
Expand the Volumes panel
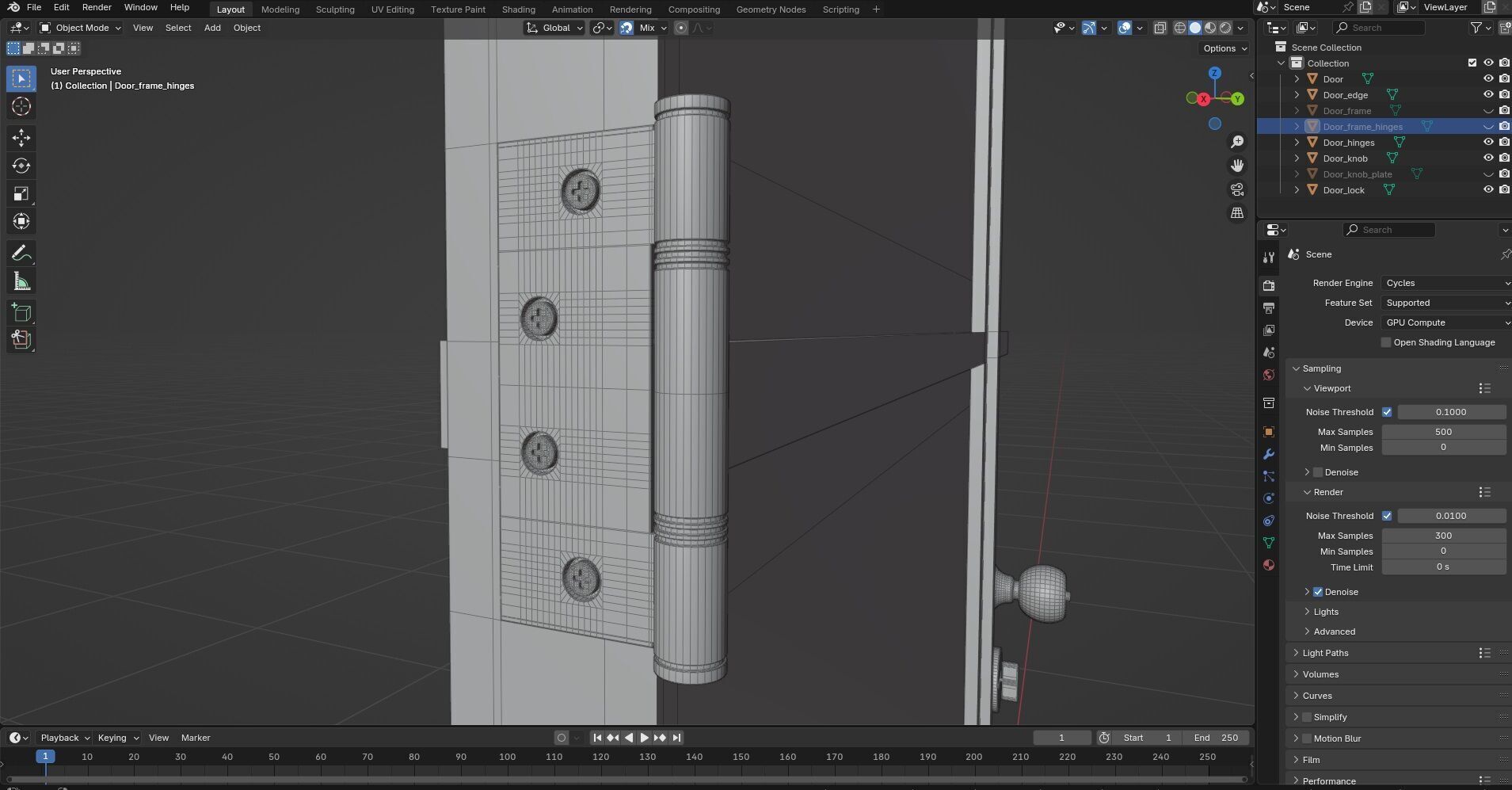tap(1297, 674)
